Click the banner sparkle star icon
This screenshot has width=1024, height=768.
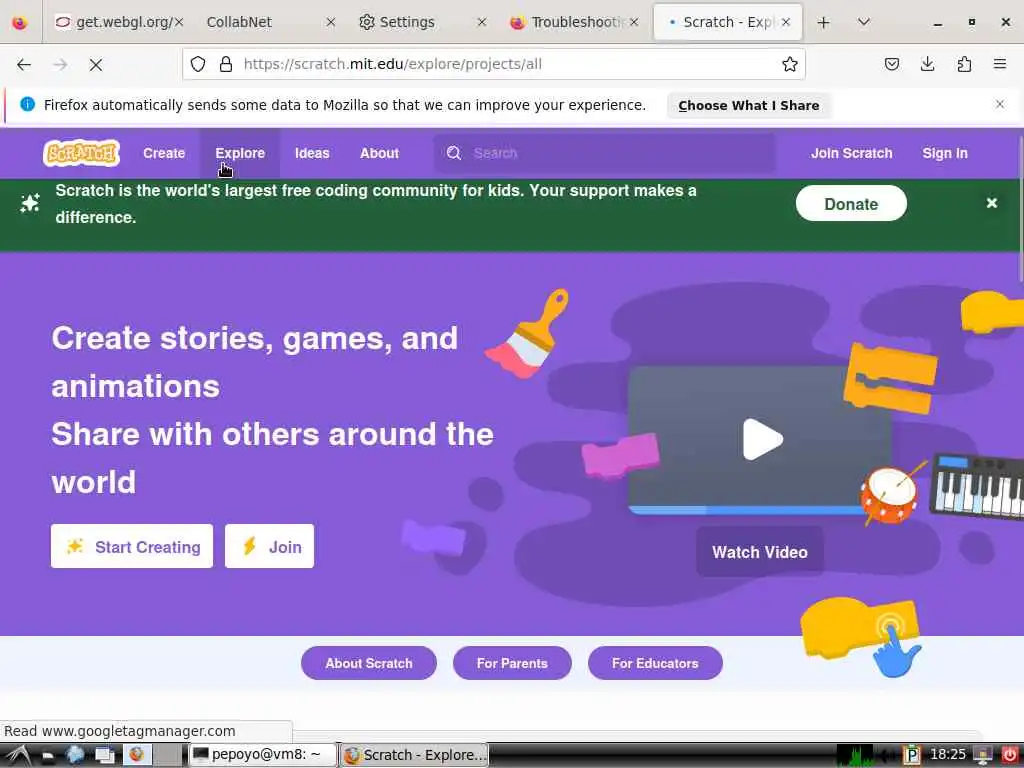(x=29, y=203)
